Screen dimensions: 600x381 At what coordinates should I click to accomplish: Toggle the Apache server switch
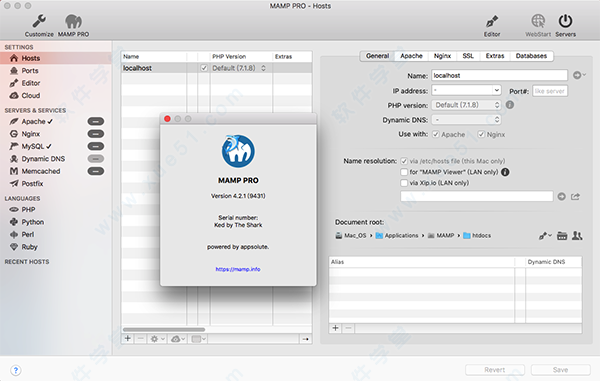tap(96, 122)
